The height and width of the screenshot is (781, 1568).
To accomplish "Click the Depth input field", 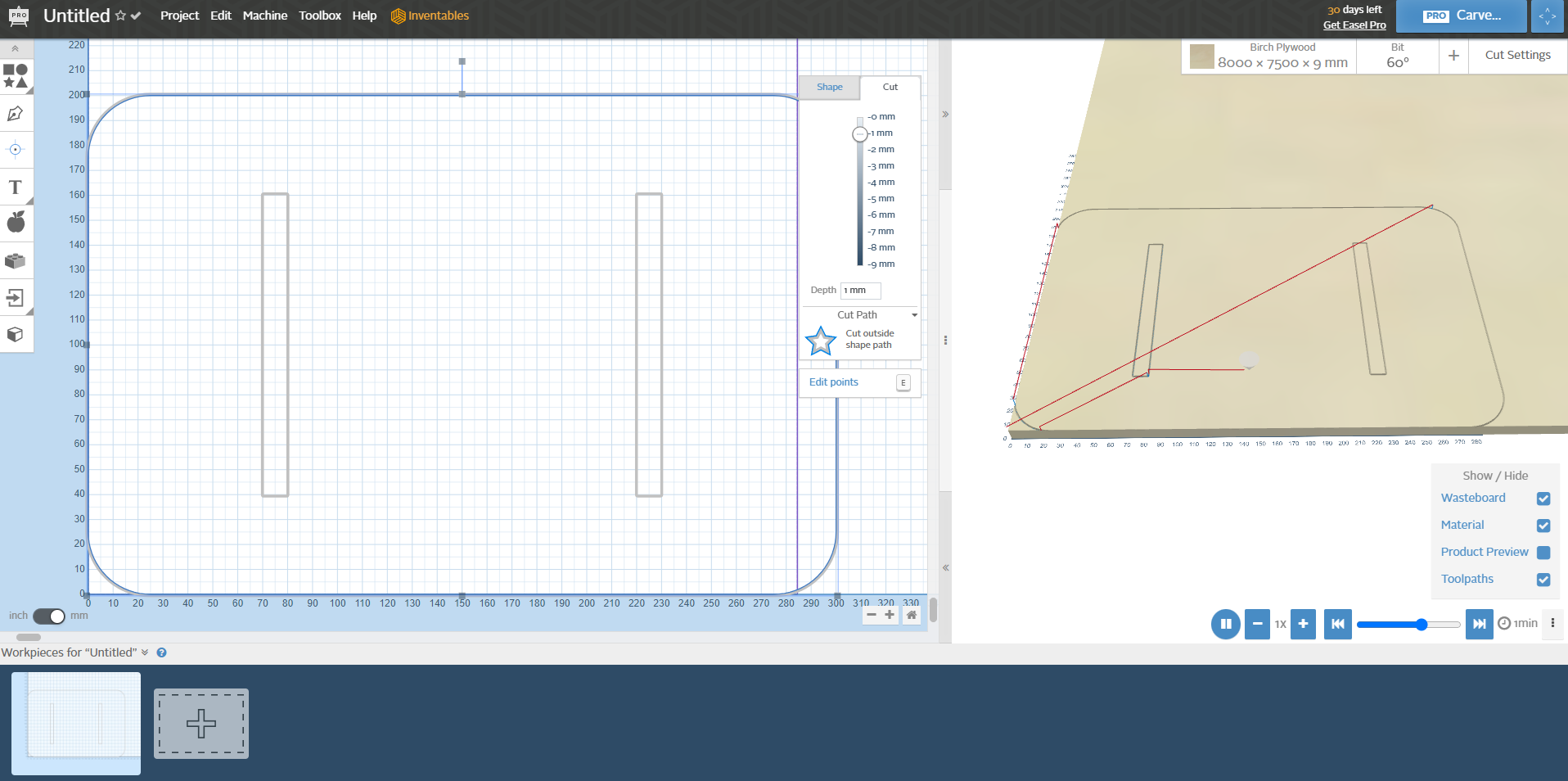I will point(861,291).
